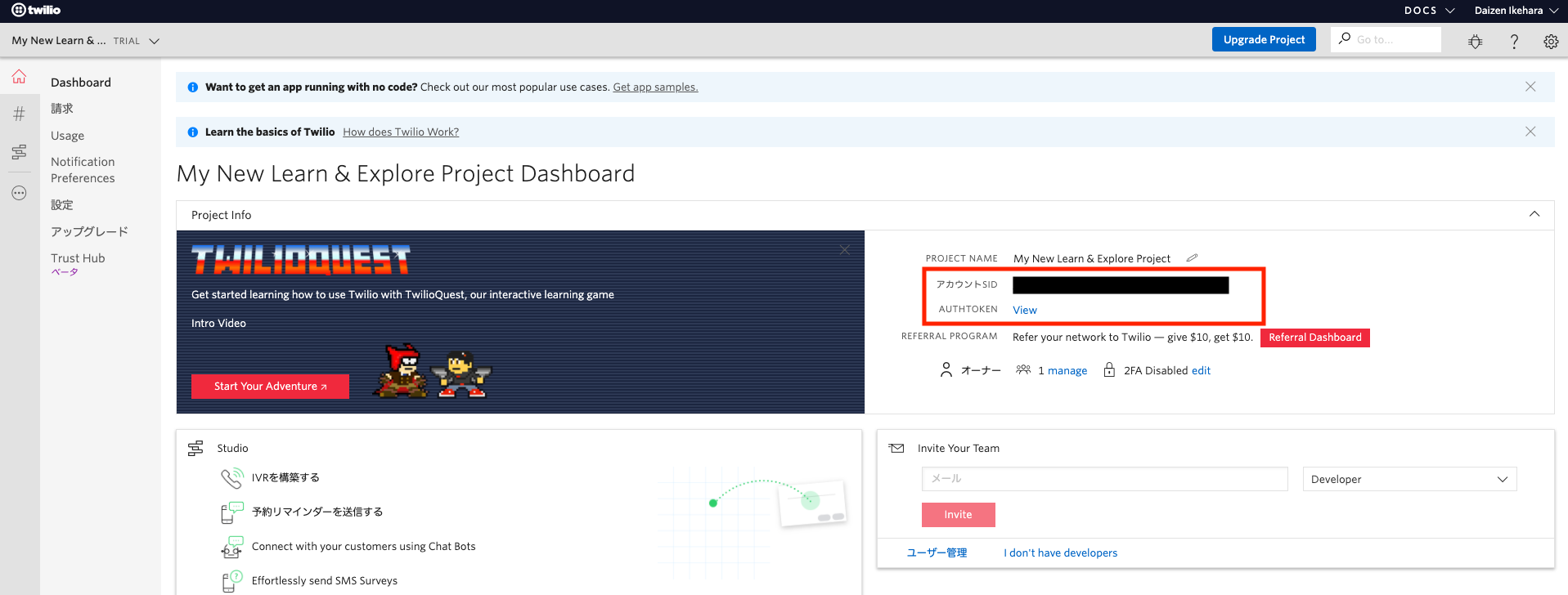
Task: Click Start Your Adventure button
Action: click(x=270, y=387)
